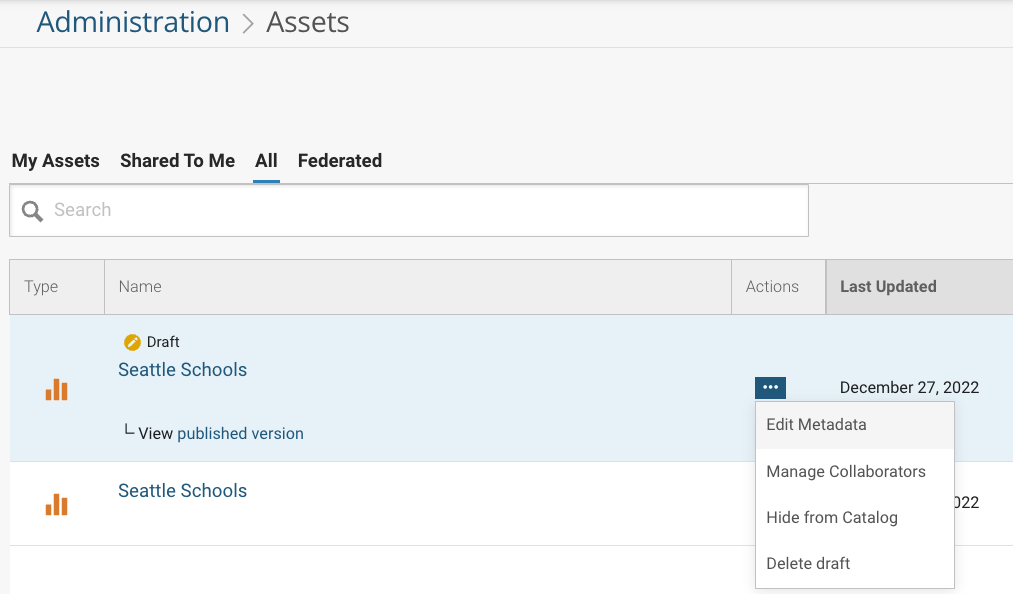Switch to the Shared To Me tab
Image resolution: width=1013 pixels, height=594 pixels.
(x=178, y=160)
